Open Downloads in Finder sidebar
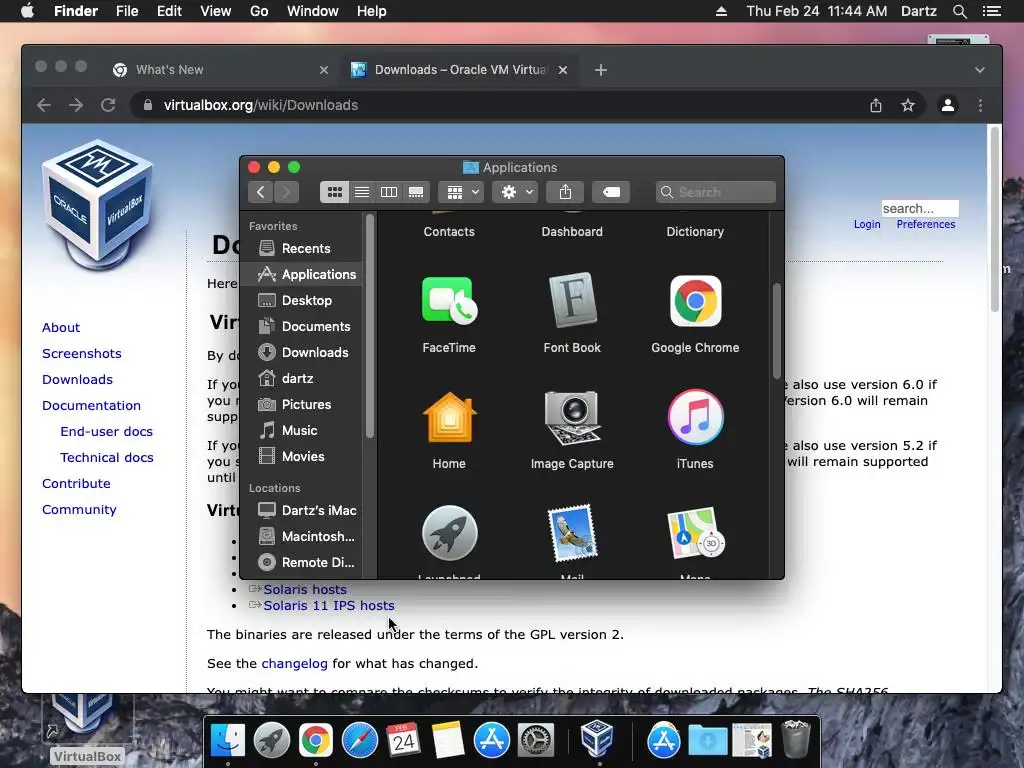Screen dimensions: 1024x768 [301, 353]
